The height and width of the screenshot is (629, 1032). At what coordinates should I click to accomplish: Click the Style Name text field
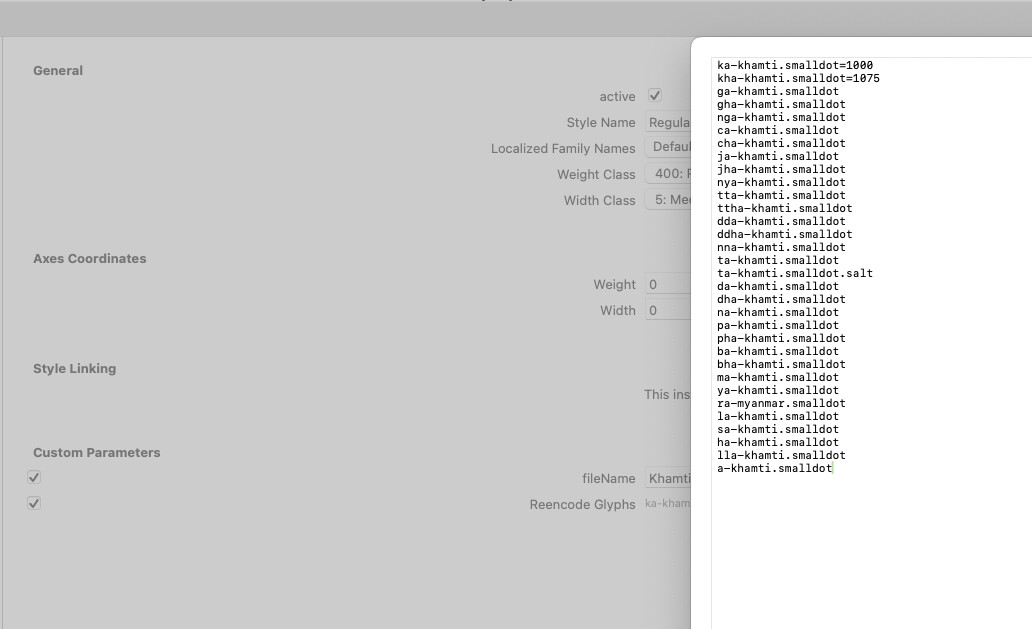[668, 122]
